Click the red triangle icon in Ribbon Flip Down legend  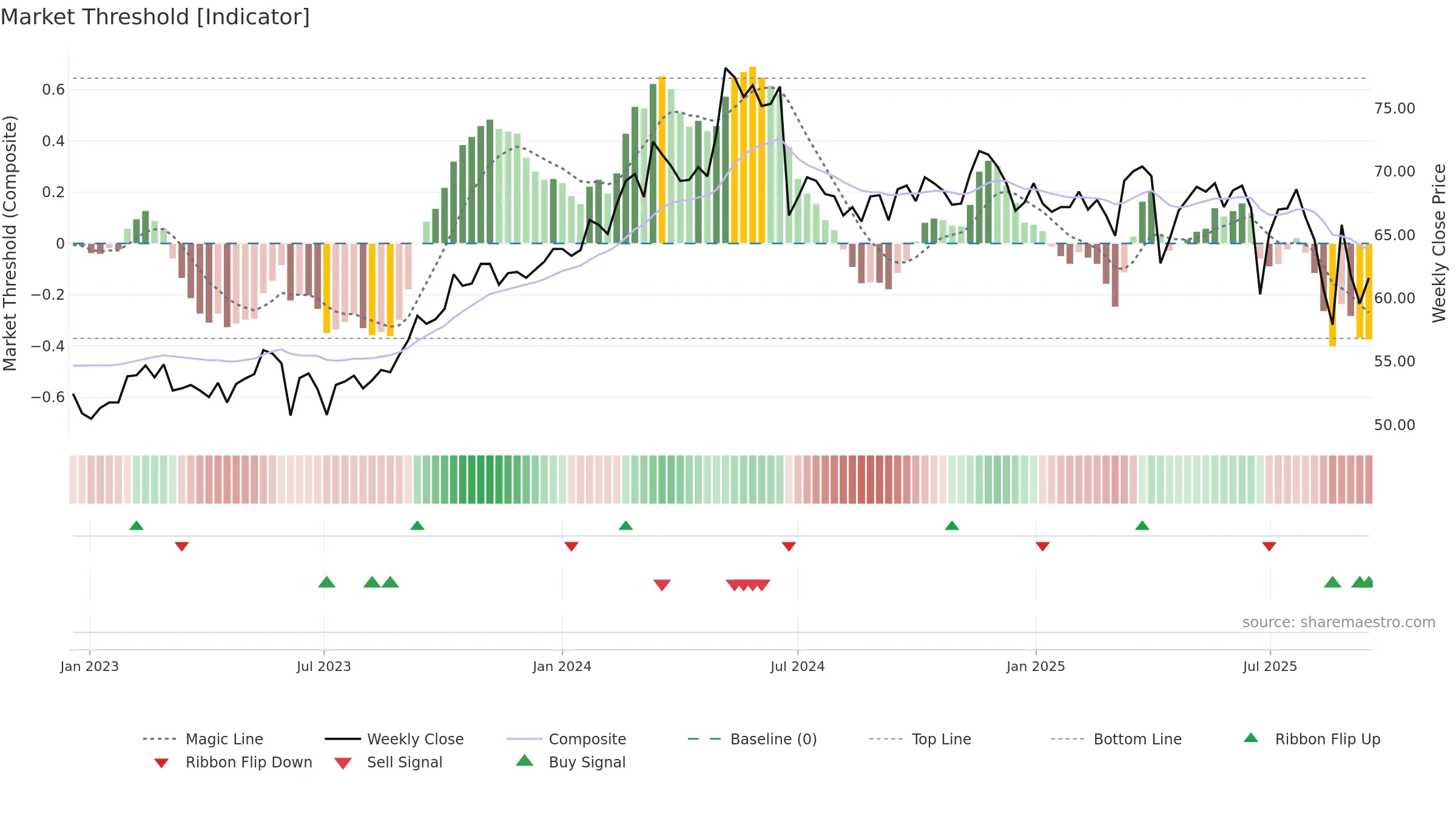click(x=161, y=763)
